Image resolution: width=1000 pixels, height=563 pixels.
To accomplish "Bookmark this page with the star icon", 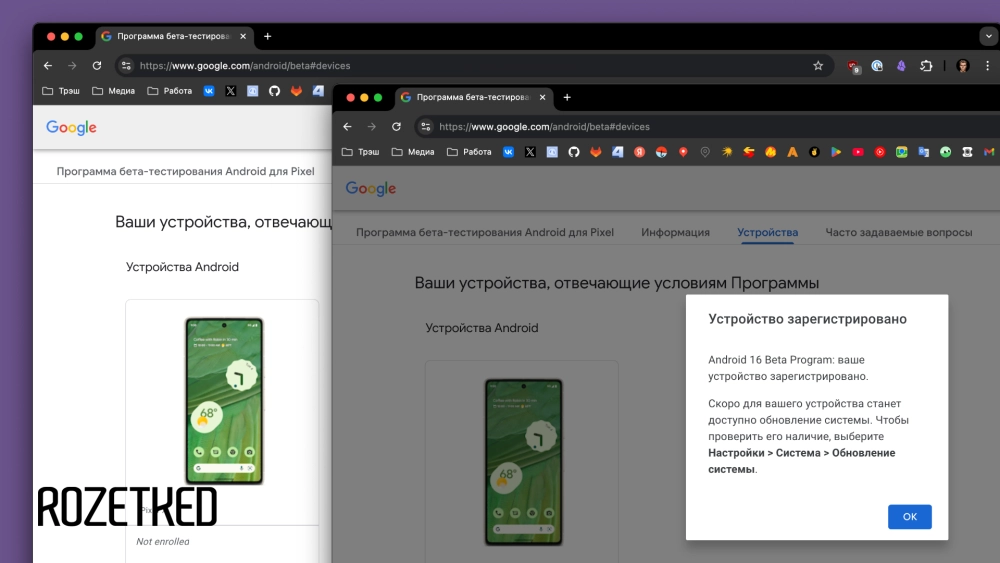I will tap(818, 66).
